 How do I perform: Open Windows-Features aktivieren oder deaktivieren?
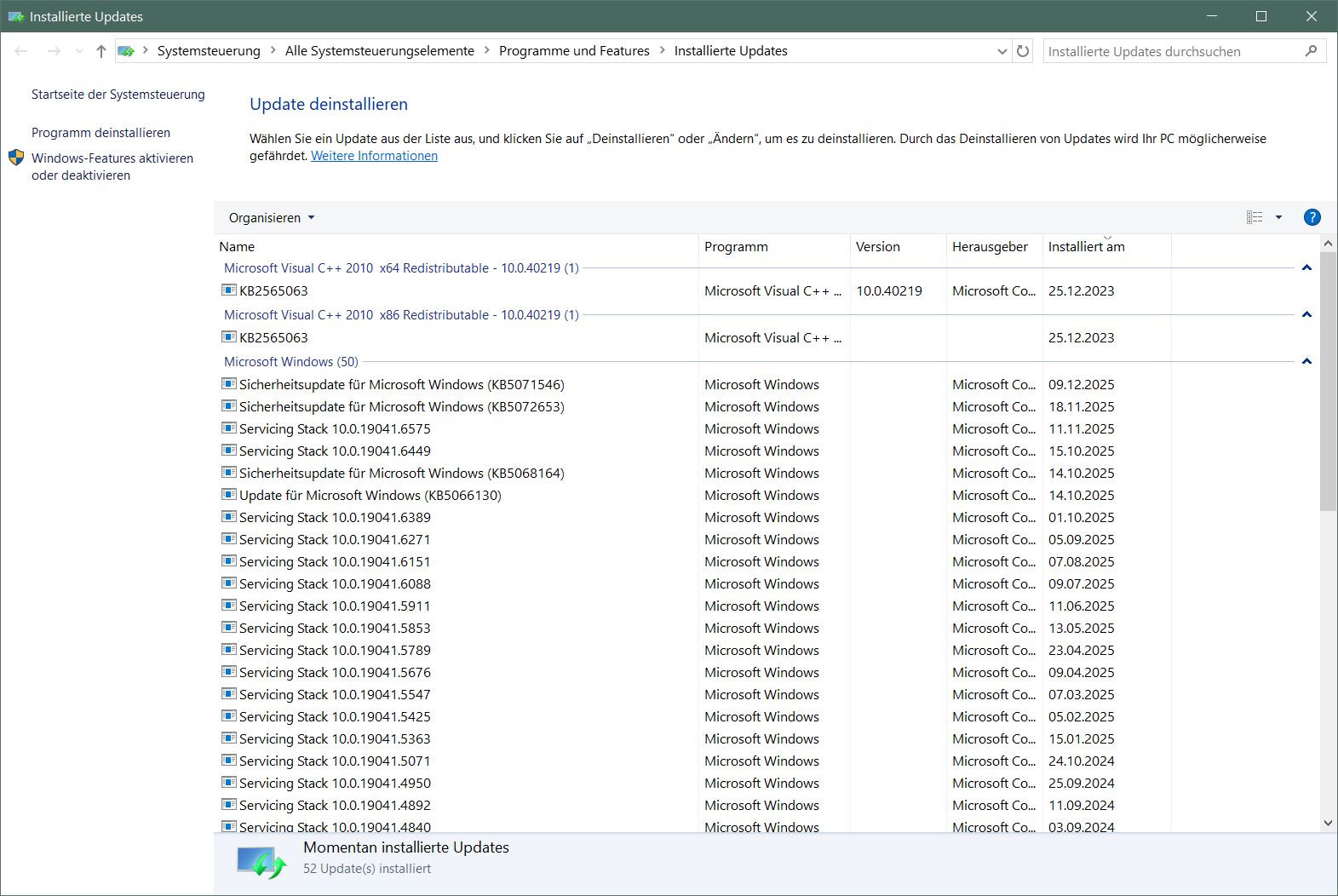112,167
